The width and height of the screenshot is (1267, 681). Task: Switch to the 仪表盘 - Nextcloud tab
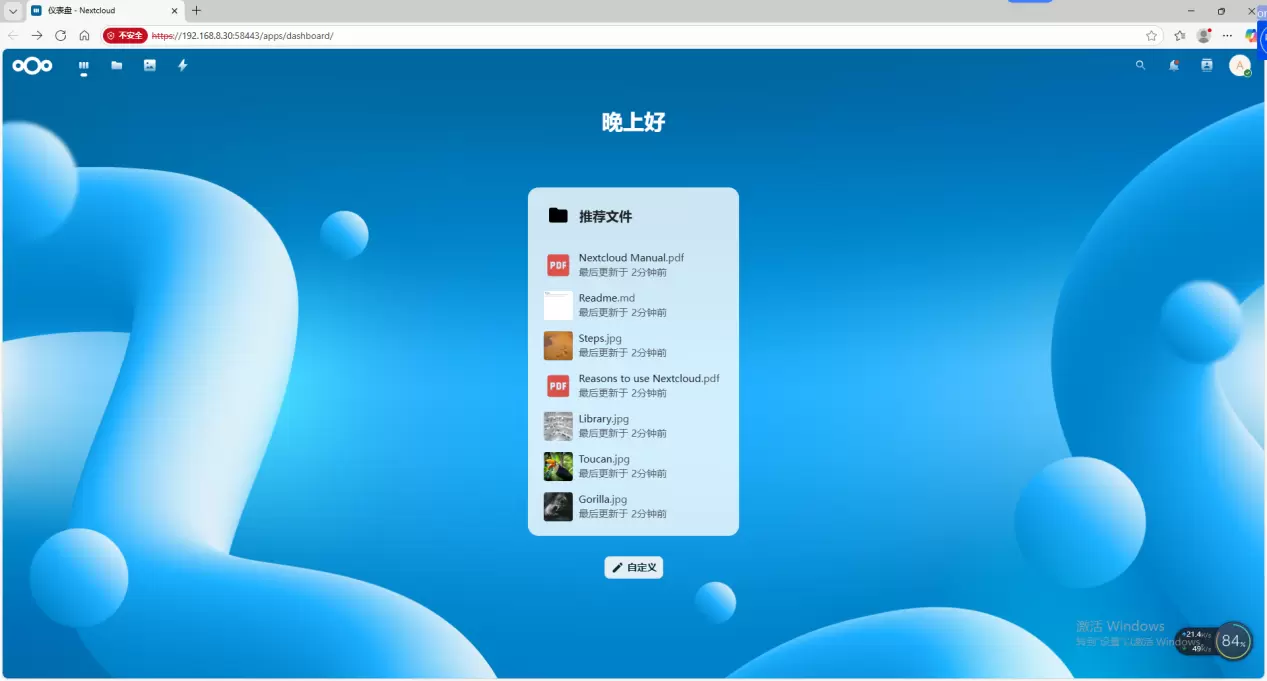pyautogui.click(x=100, y=11)
